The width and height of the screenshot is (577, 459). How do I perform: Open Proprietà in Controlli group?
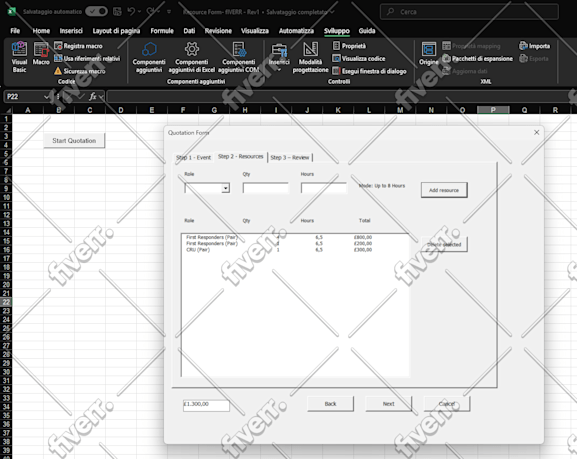point(349,46)
